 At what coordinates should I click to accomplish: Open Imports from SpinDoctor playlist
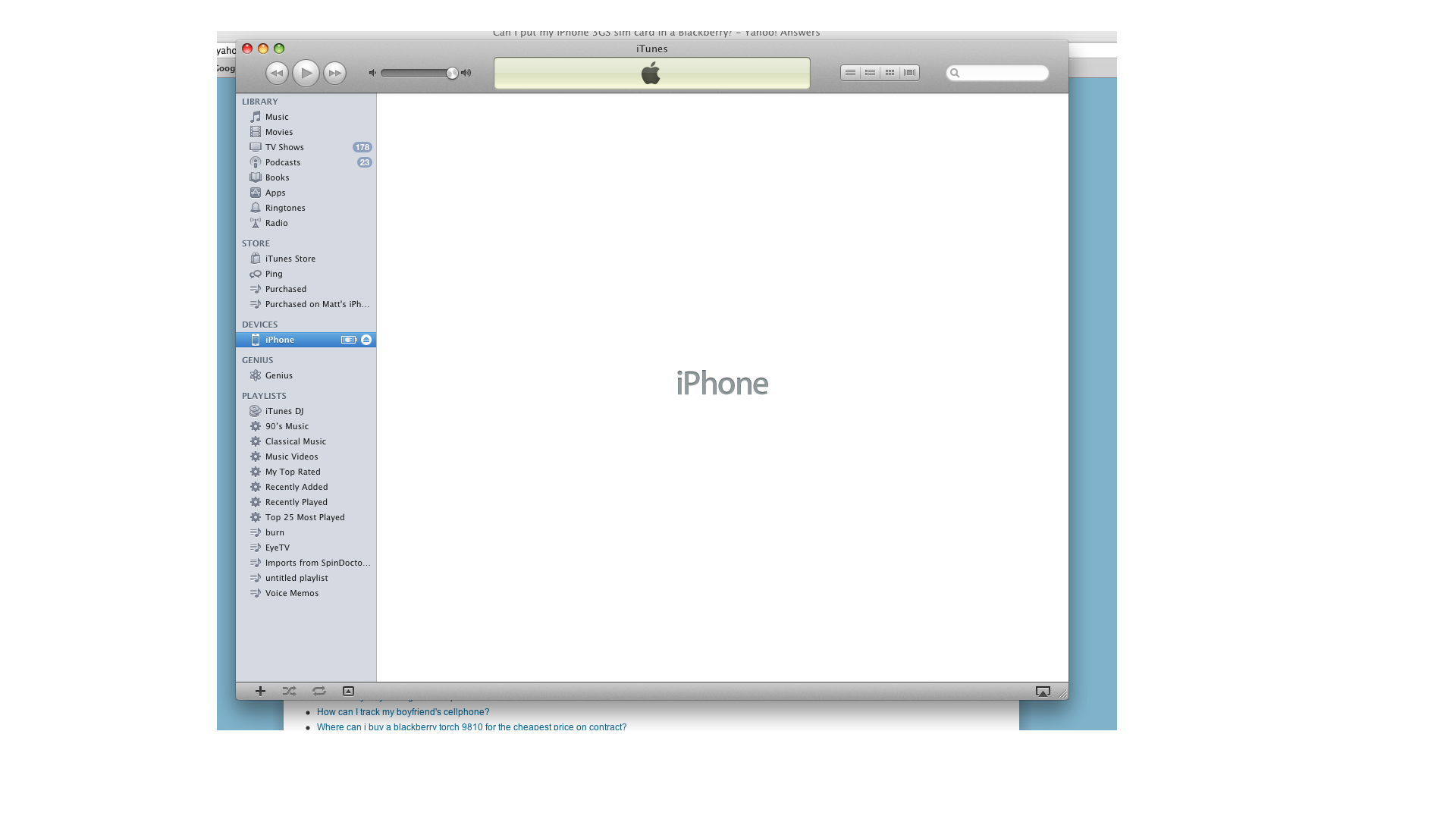(x=306, y=563)
